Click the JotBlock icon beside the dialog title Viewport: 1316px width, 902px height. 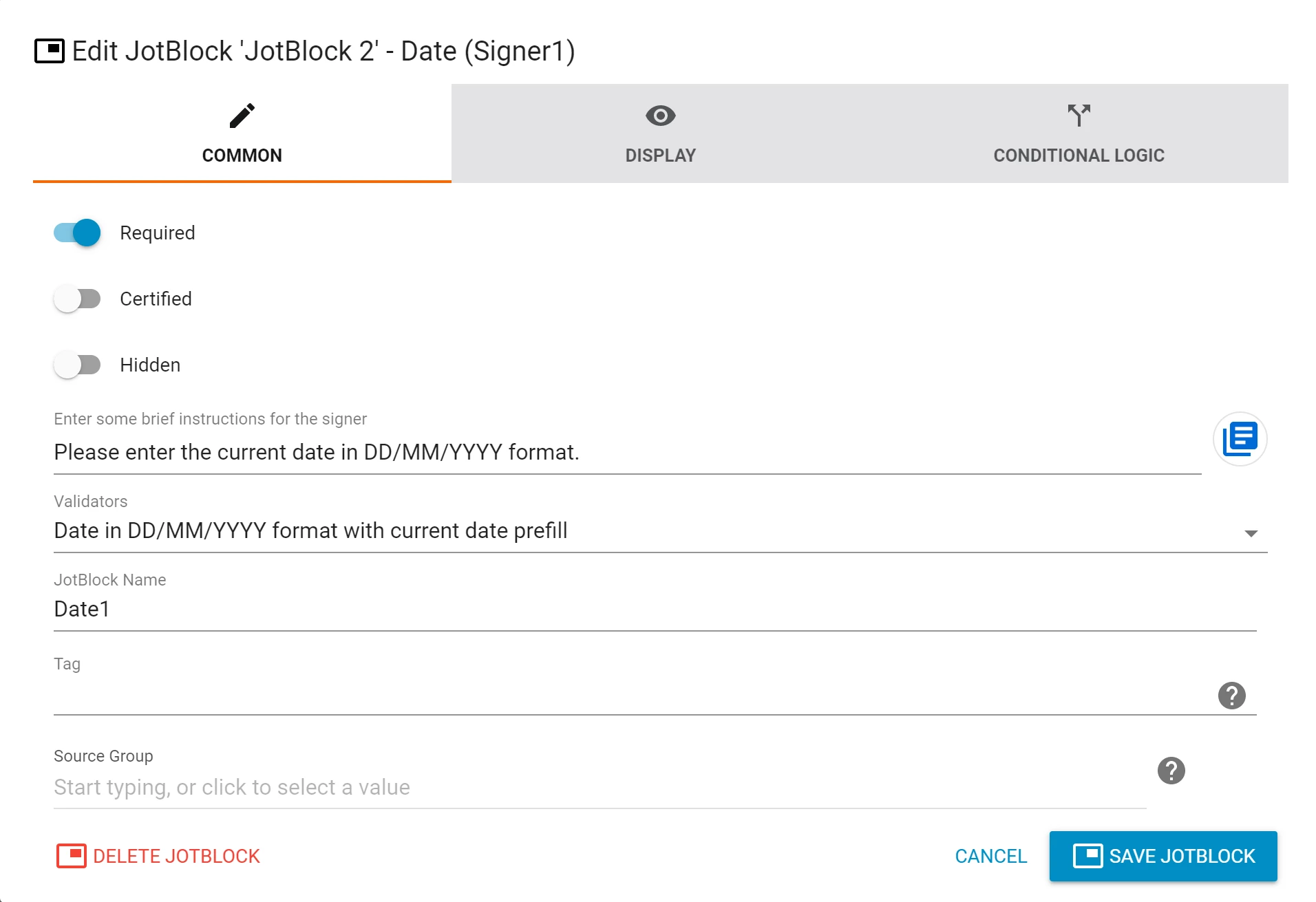click(50, 51)
